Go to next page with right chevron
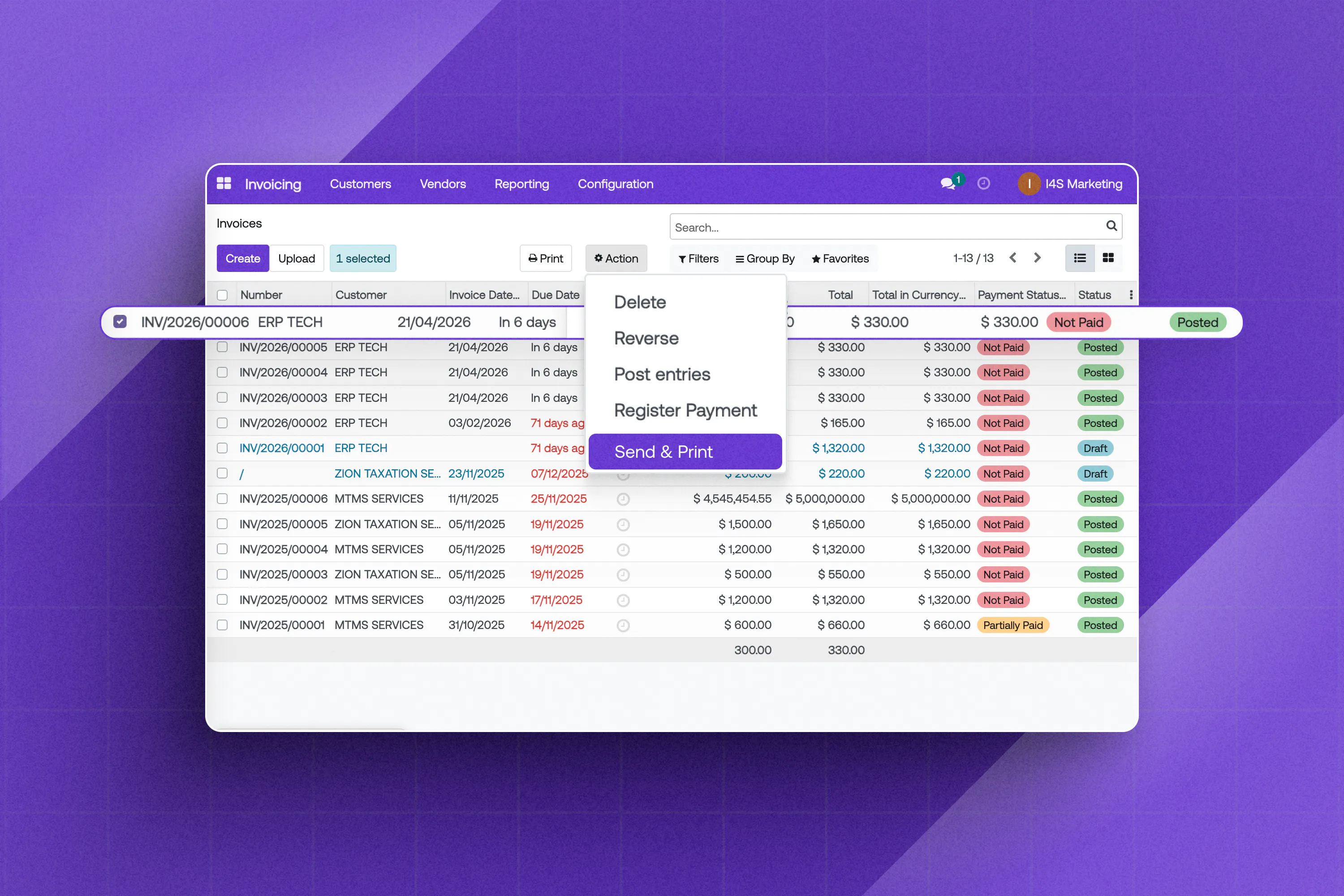The image size is (1344, 896). (1037, 258)
